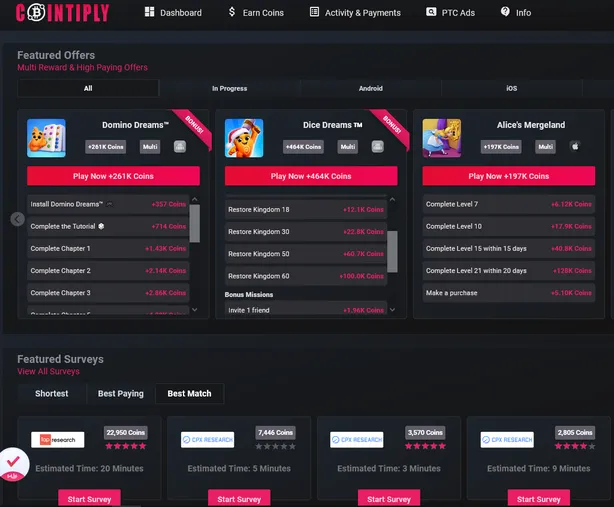
Task: Click the Invite 1 friend bonus mission row
Action: pyautogui.click(x=306, y=309)
